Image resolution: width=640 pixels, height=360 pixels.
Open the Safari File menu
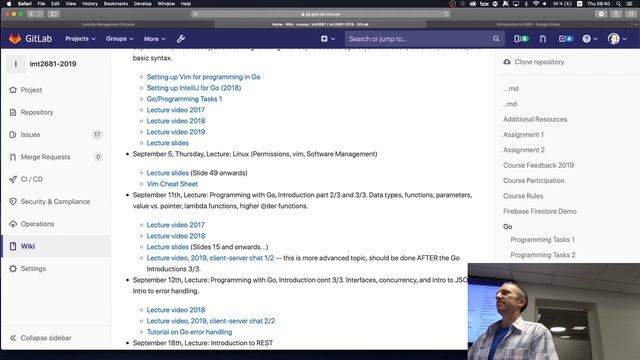click(x=41, y=4)
